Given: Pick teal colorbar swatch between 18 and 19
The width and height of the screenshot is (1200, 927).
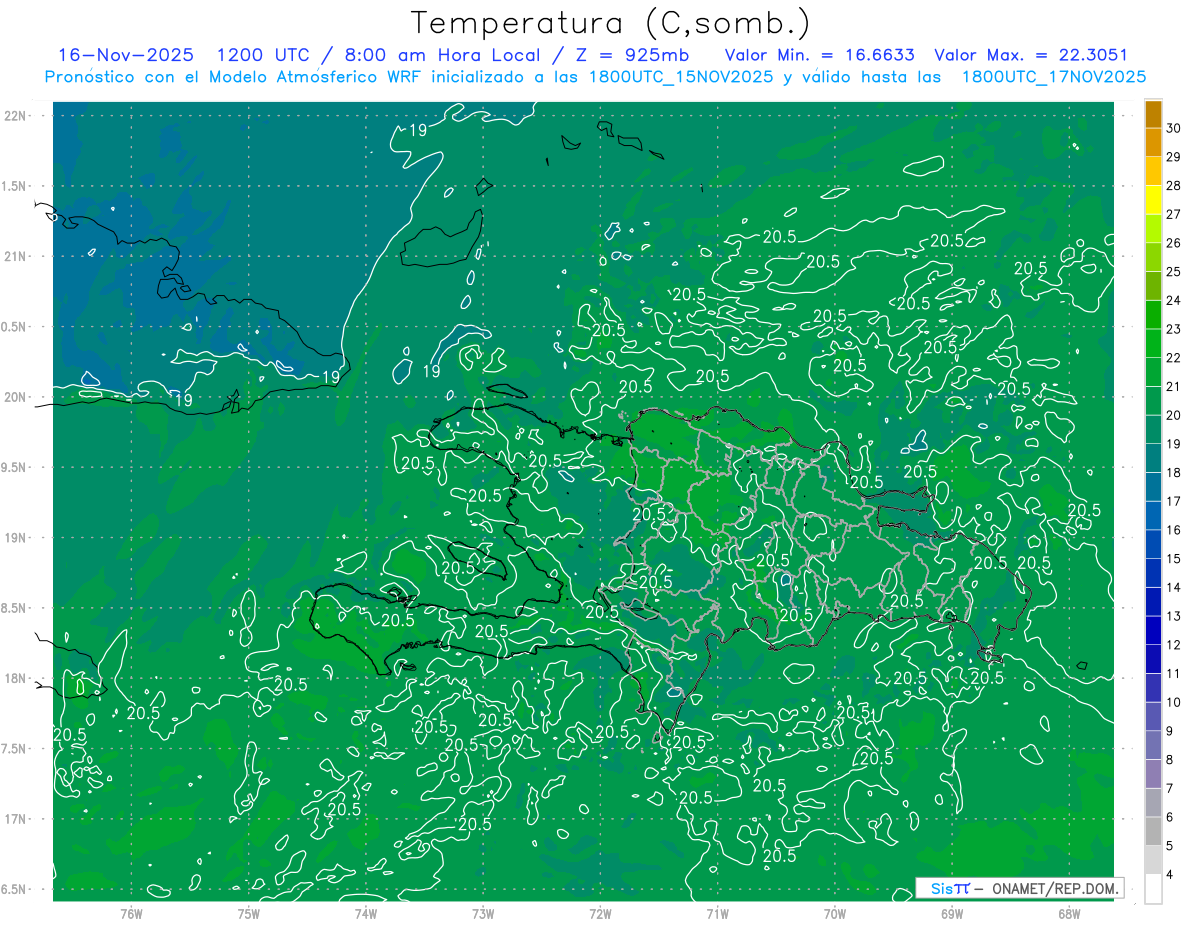Looking at the screenshot, I should point(1154,458).
